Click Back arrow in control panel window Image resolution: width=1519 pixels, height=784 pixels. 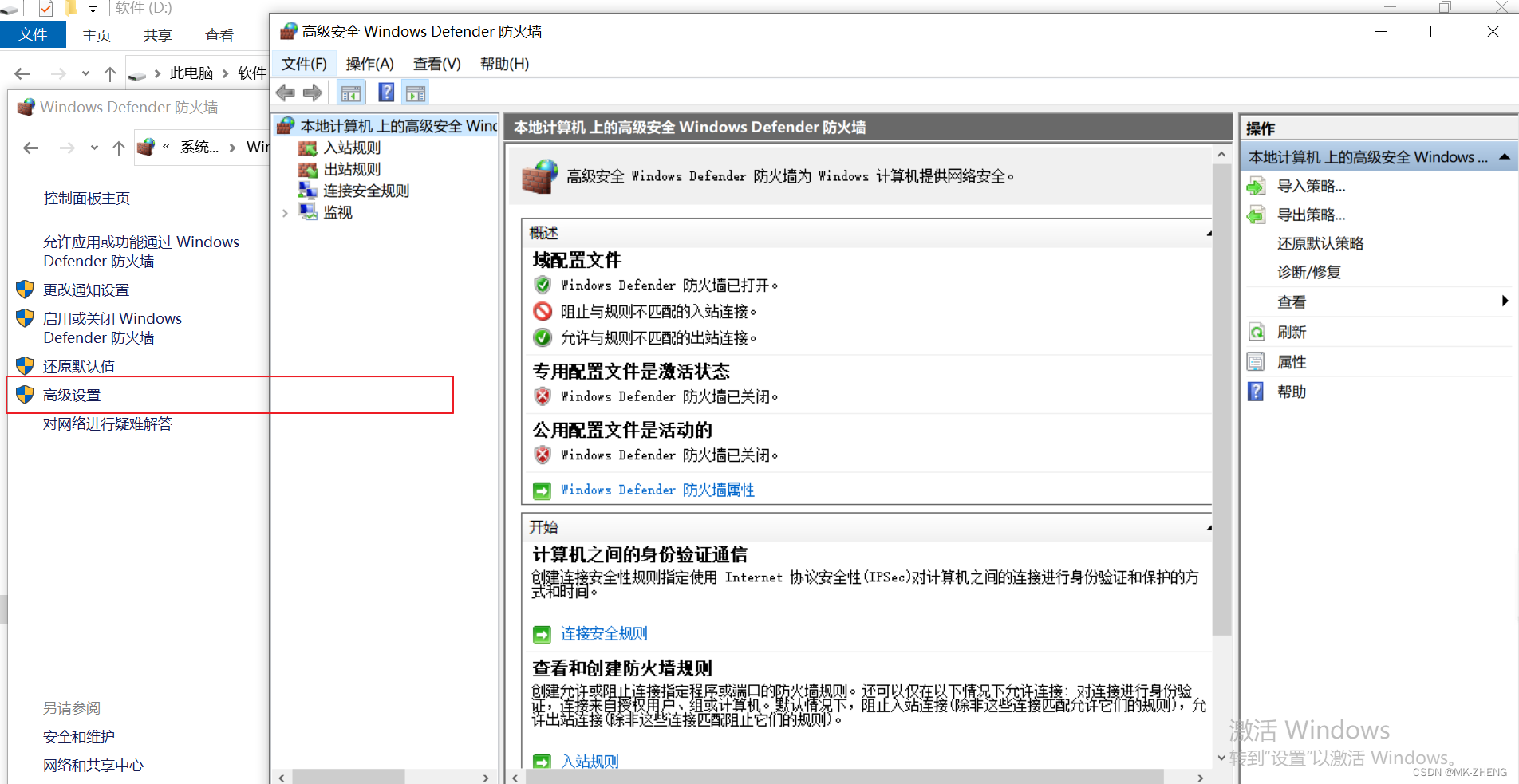click(x=31, y=148)
